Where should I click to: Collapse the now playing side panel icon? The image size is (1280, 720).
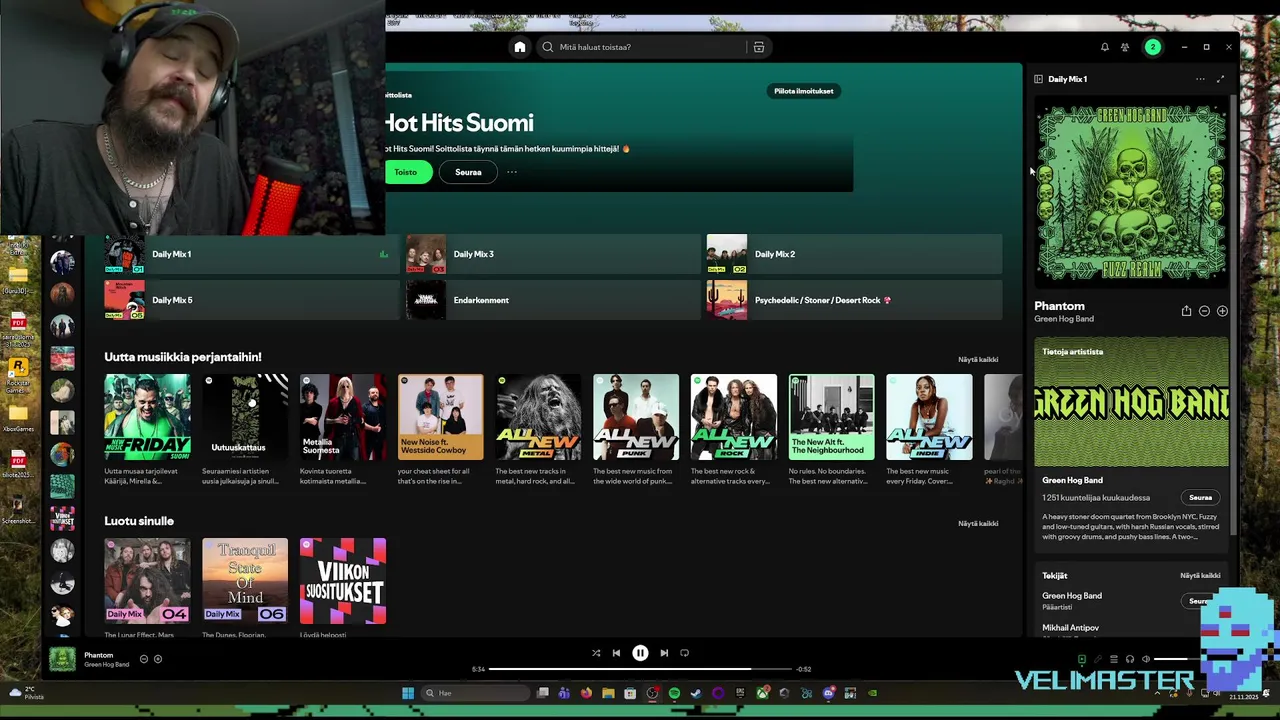[1038, 79]
